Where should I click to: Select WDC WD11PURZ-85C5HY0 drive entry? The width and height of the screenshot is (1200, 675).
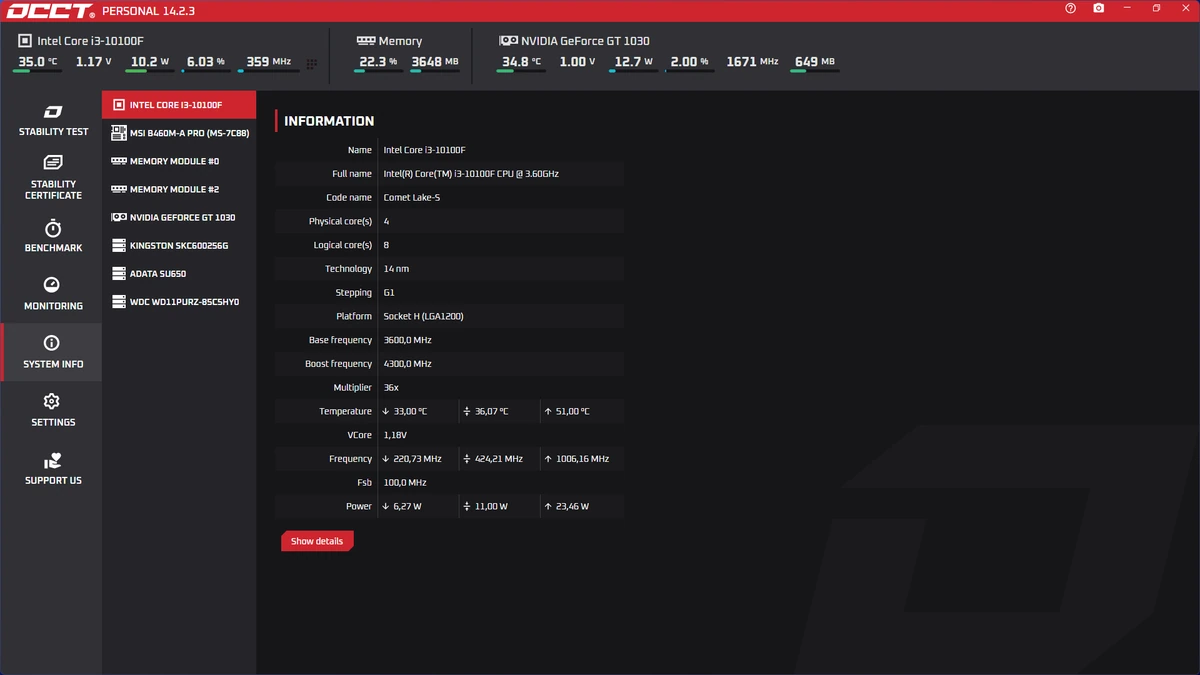(x=179, y=301)
